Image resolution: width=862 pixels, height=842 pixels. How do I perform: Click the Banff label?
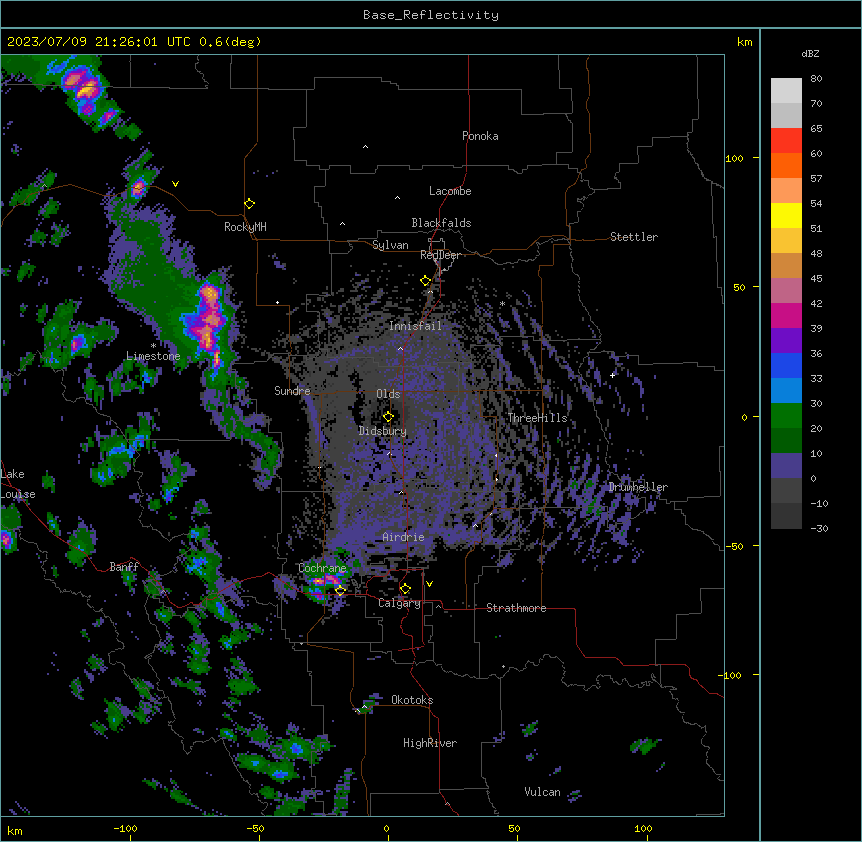click(124, 567)
